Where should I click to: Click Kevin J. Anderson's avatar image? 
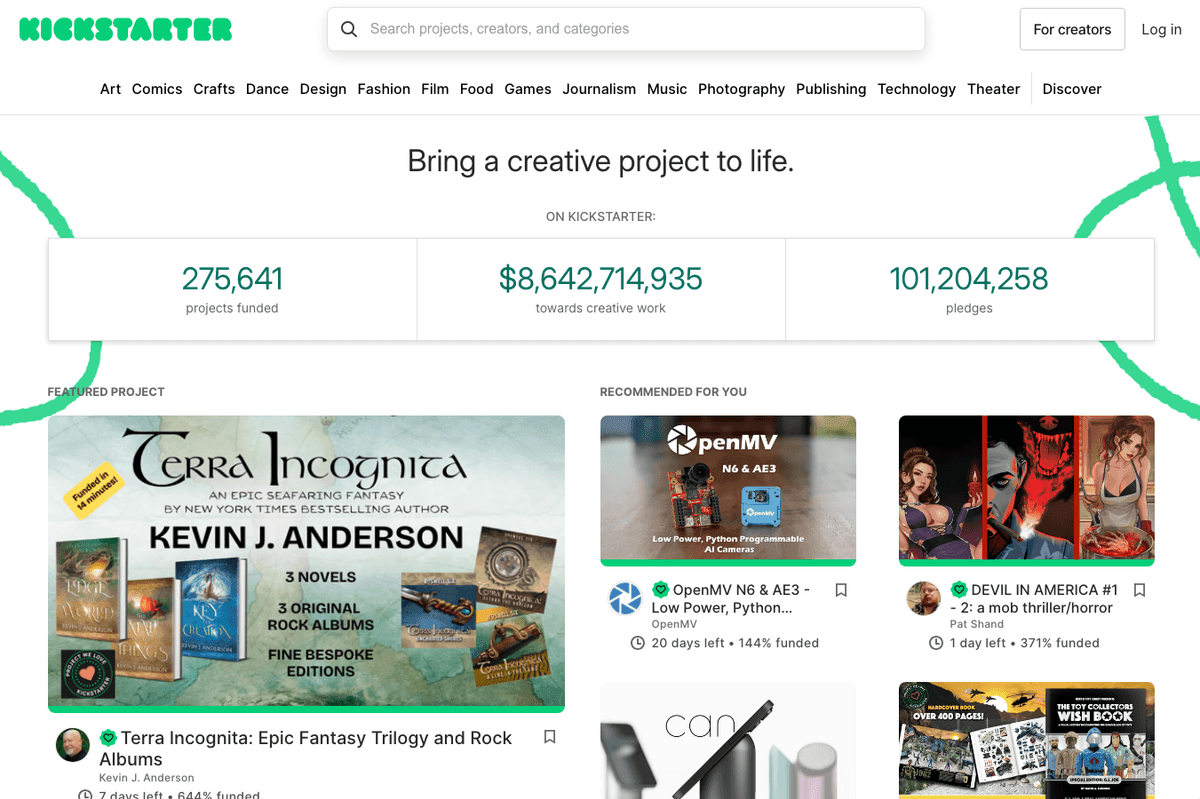click(x=72, y=744)
